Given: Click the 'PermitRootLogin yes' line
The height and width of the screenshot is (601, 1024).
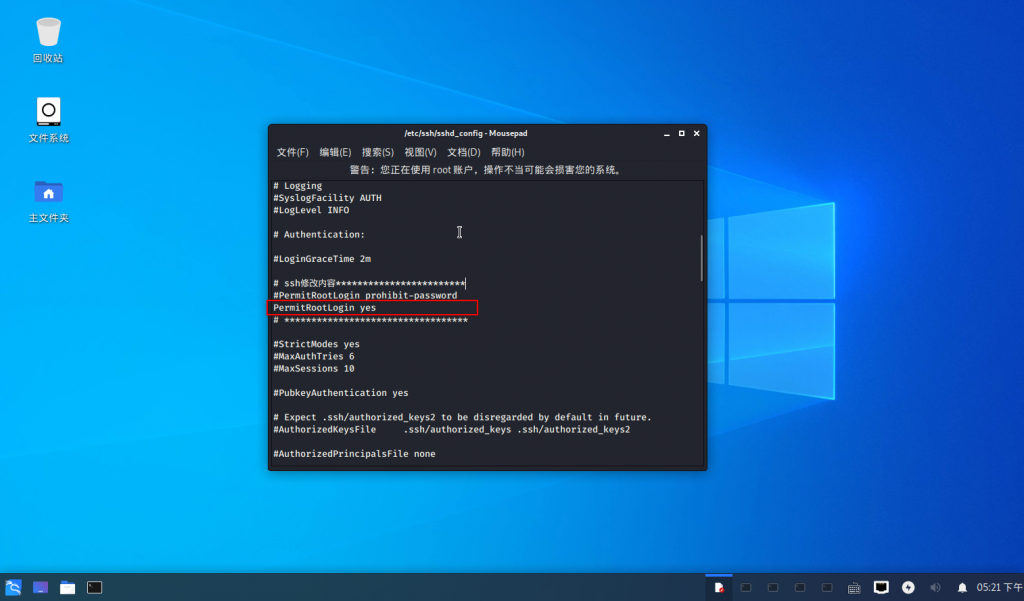Looking at the screenshot, I should tap(325, 308).
